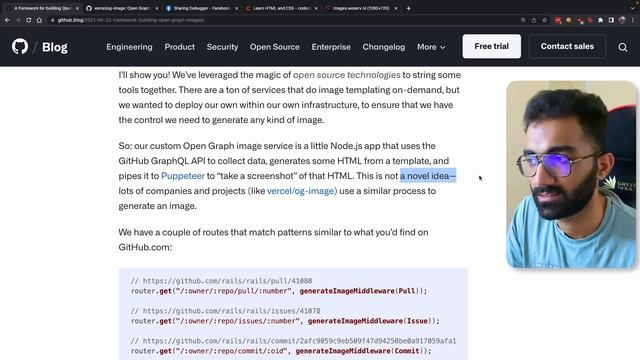Reload the page with the refresh icon
This screenshot has height=360, width=640.
point(28,20)
